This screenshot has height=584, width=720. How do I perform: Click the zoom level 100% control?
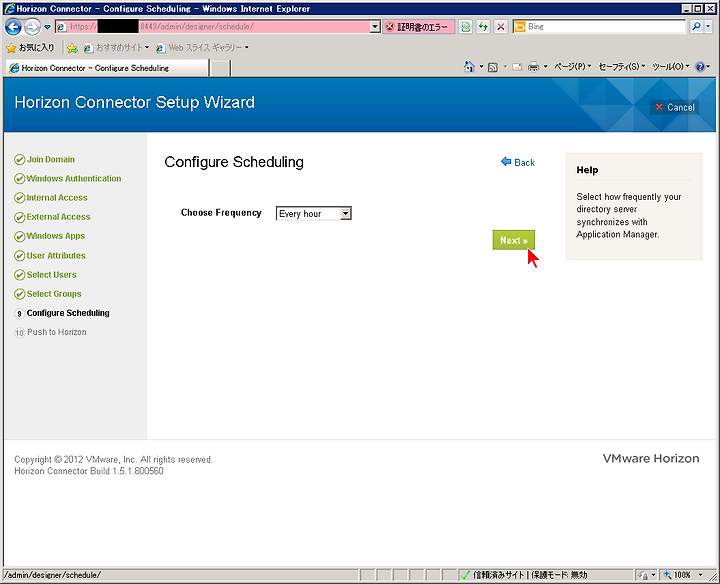point(683,575)
